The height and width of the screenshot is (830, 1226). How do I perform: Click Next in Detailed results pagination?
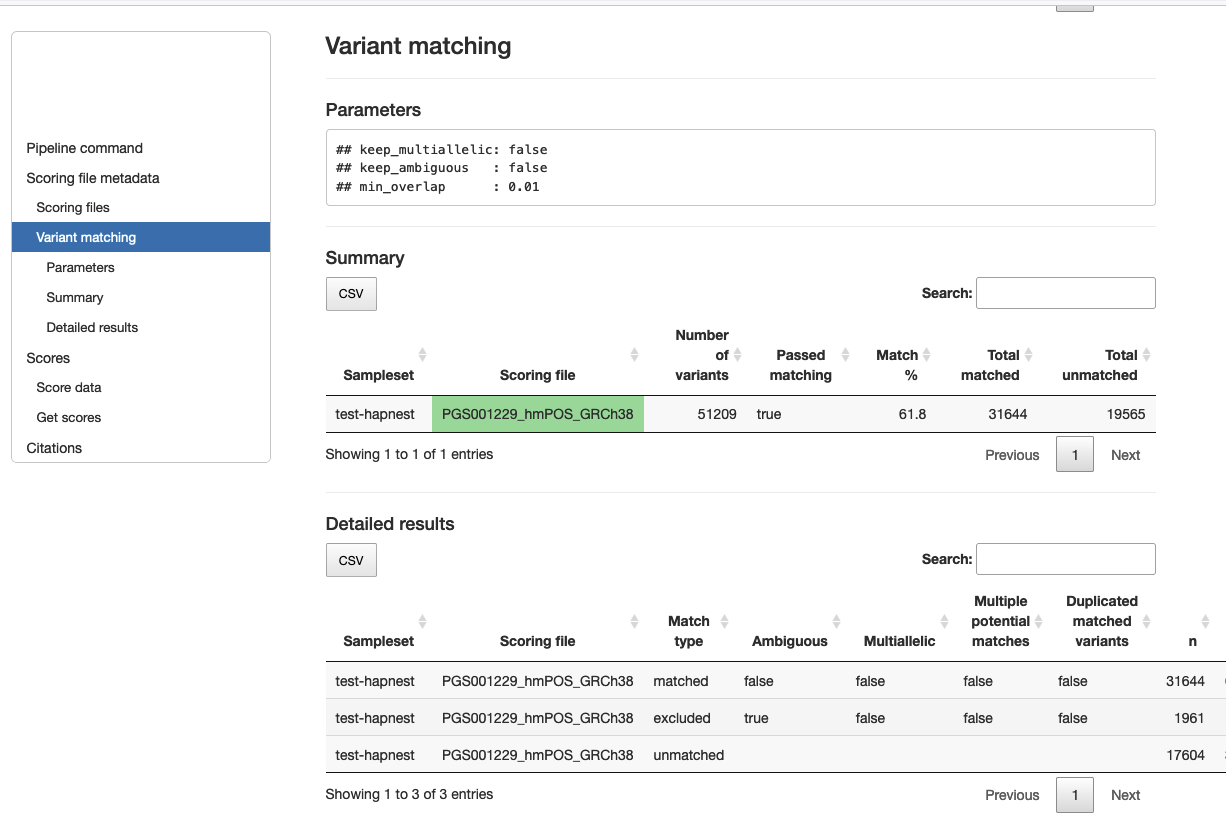point(1125,795)
